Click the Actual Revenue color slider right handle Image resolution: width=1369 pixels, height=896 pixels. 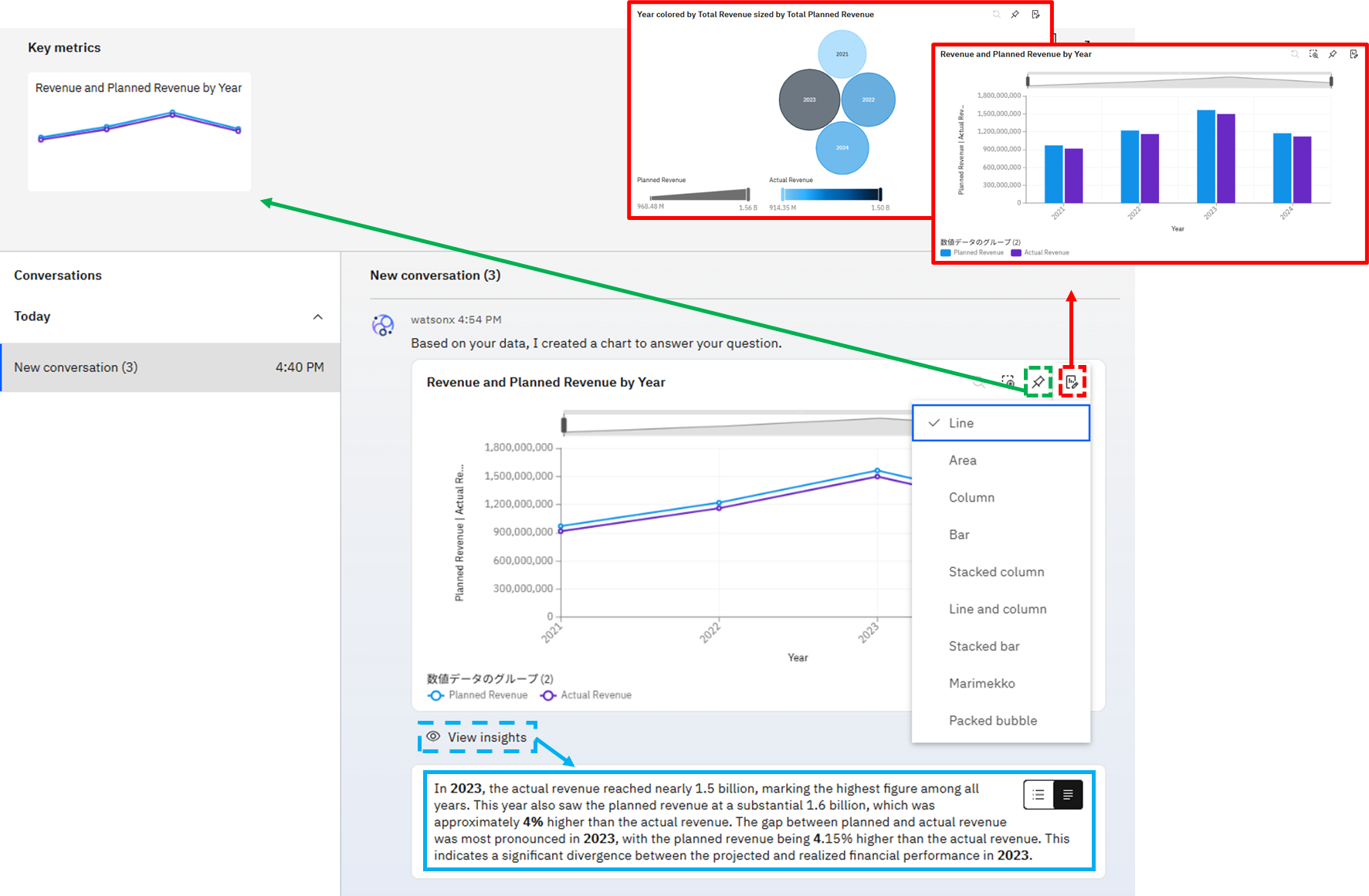click(879, 194)
